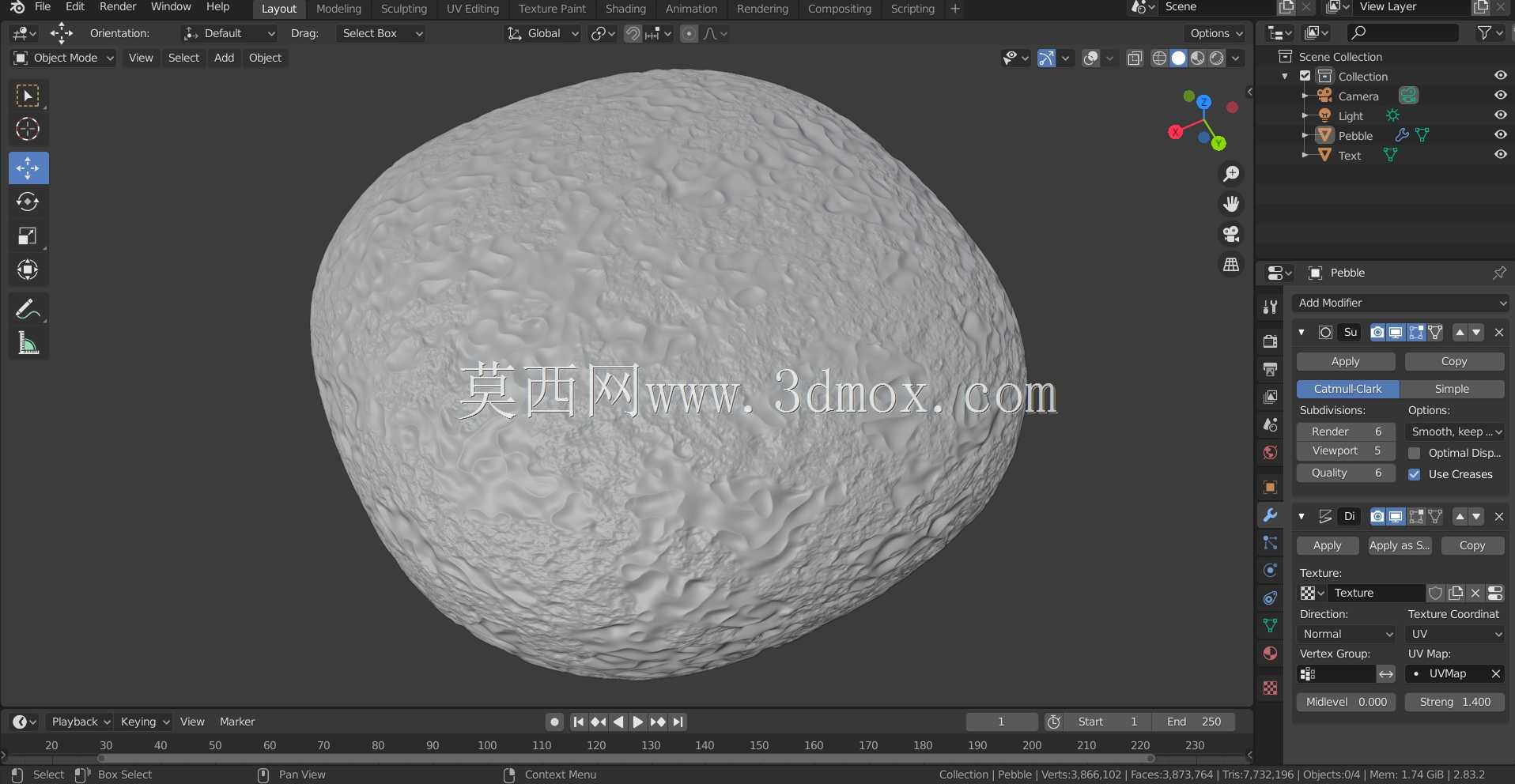Switch perspective/orthographic grid icon

1231,265
